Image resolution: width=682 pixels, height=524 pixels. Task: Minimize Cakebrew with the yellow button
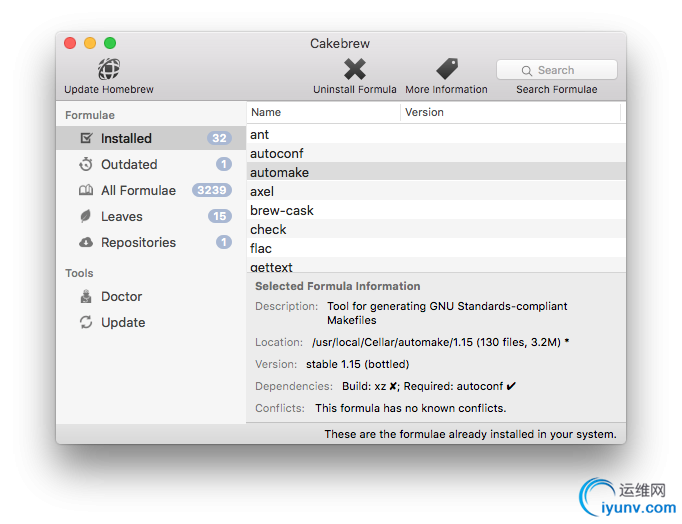click(x=90, y=43)
